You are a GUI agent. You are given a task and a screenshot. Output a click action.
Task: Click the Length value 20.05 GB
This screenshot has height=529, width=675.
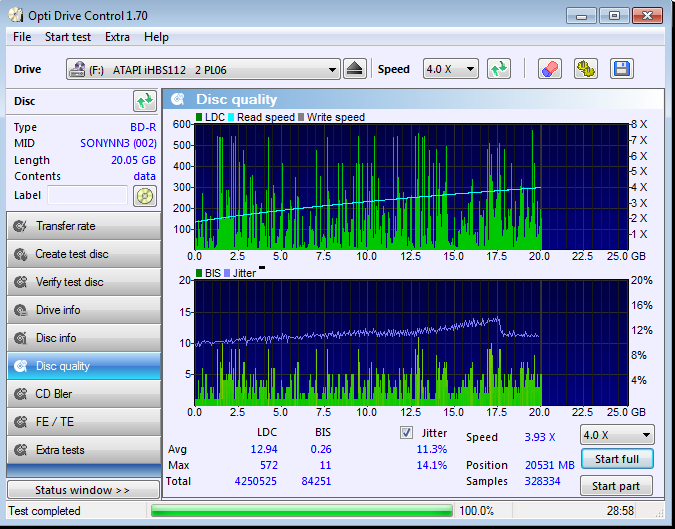(133, 160)
